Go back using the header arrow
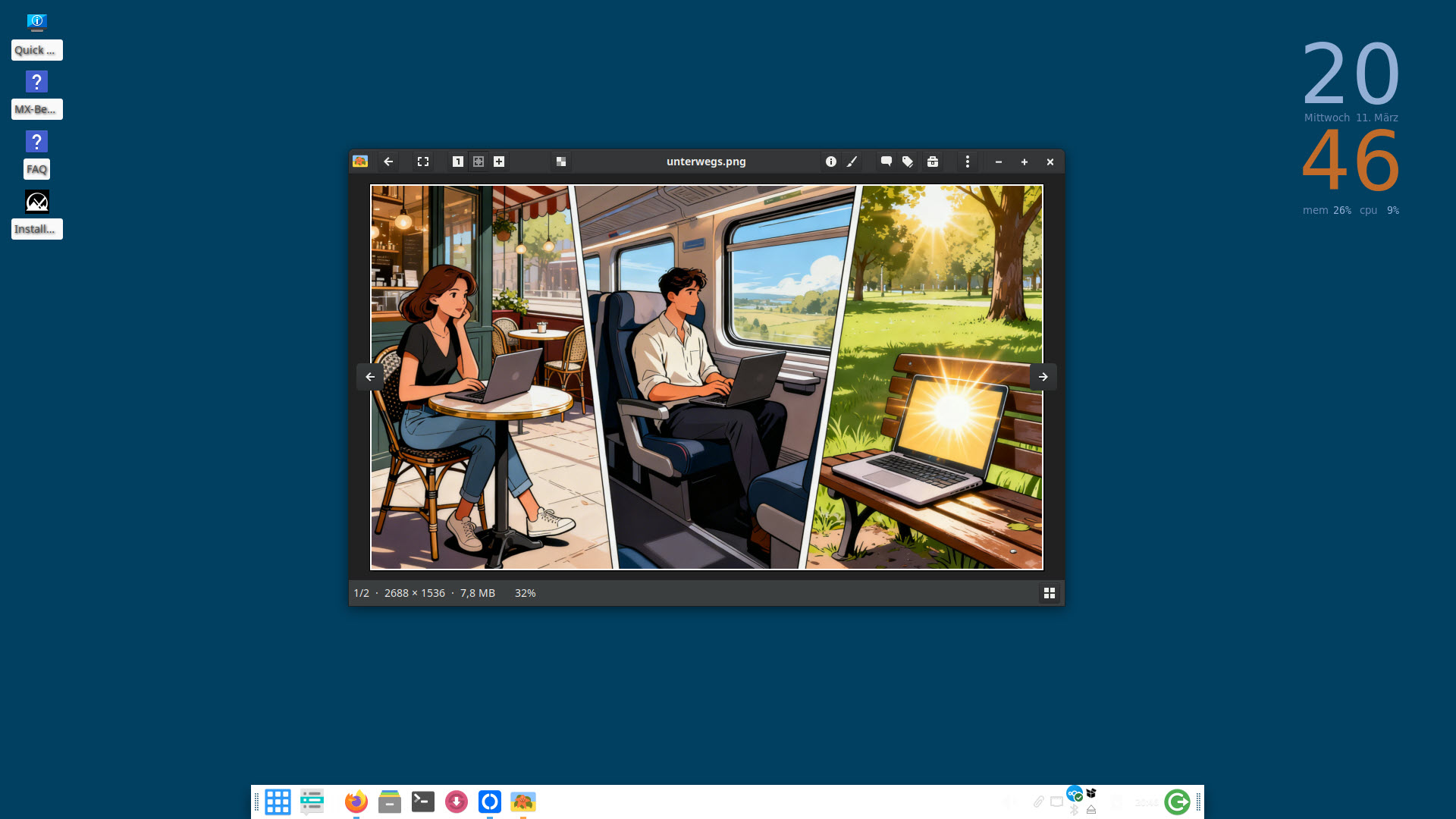 tap(388, 162)
